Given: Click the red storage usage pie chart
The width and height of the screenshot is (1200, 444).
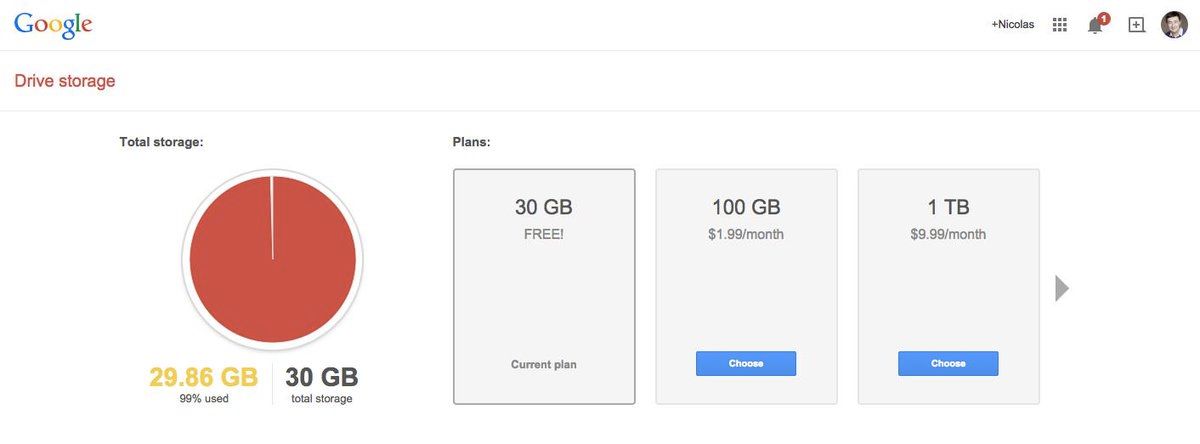Looking at the screenshot, I should tap(272, 259).
